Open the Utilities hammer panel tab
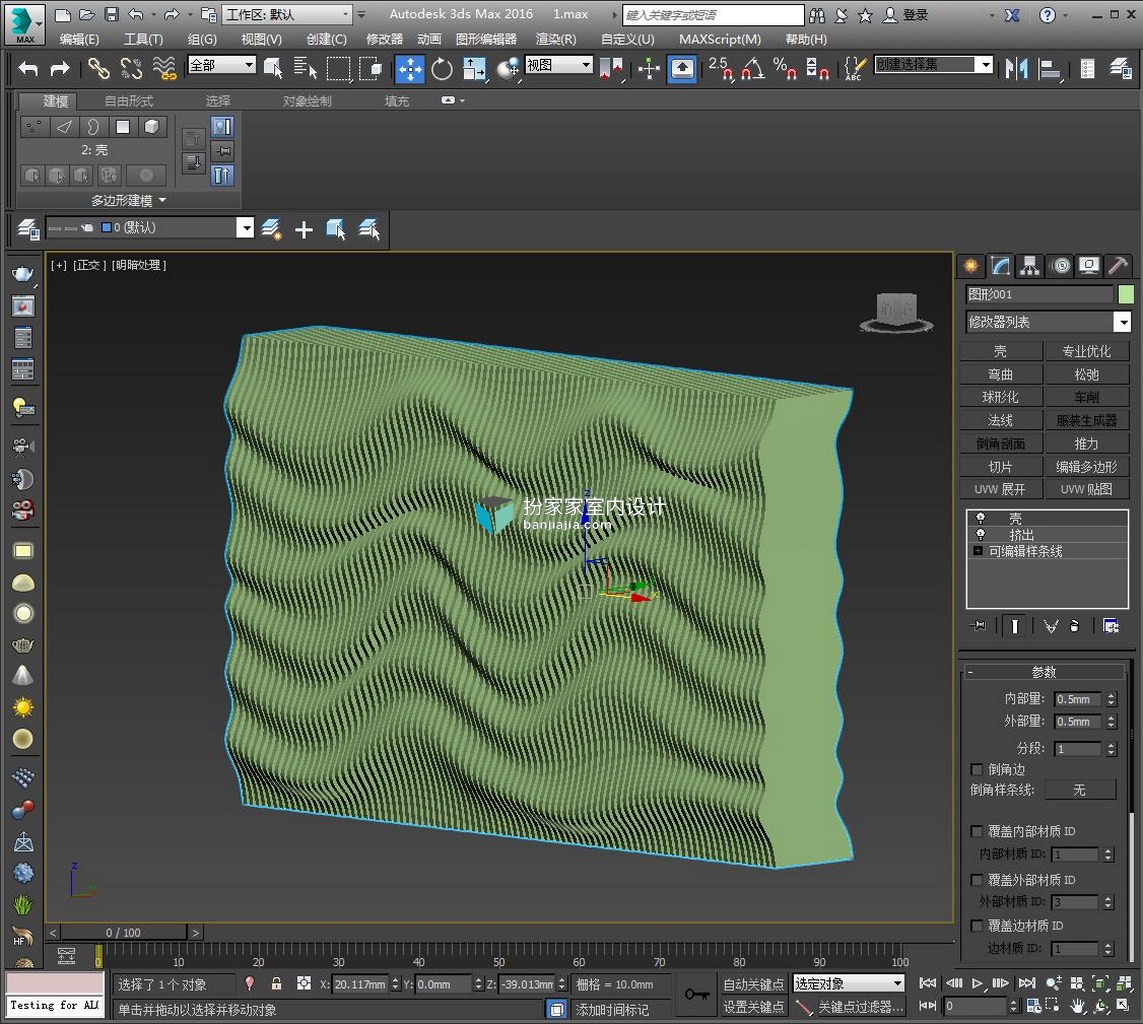This screenshot has height=1024, width=1143. click(x=1117, y=266)
